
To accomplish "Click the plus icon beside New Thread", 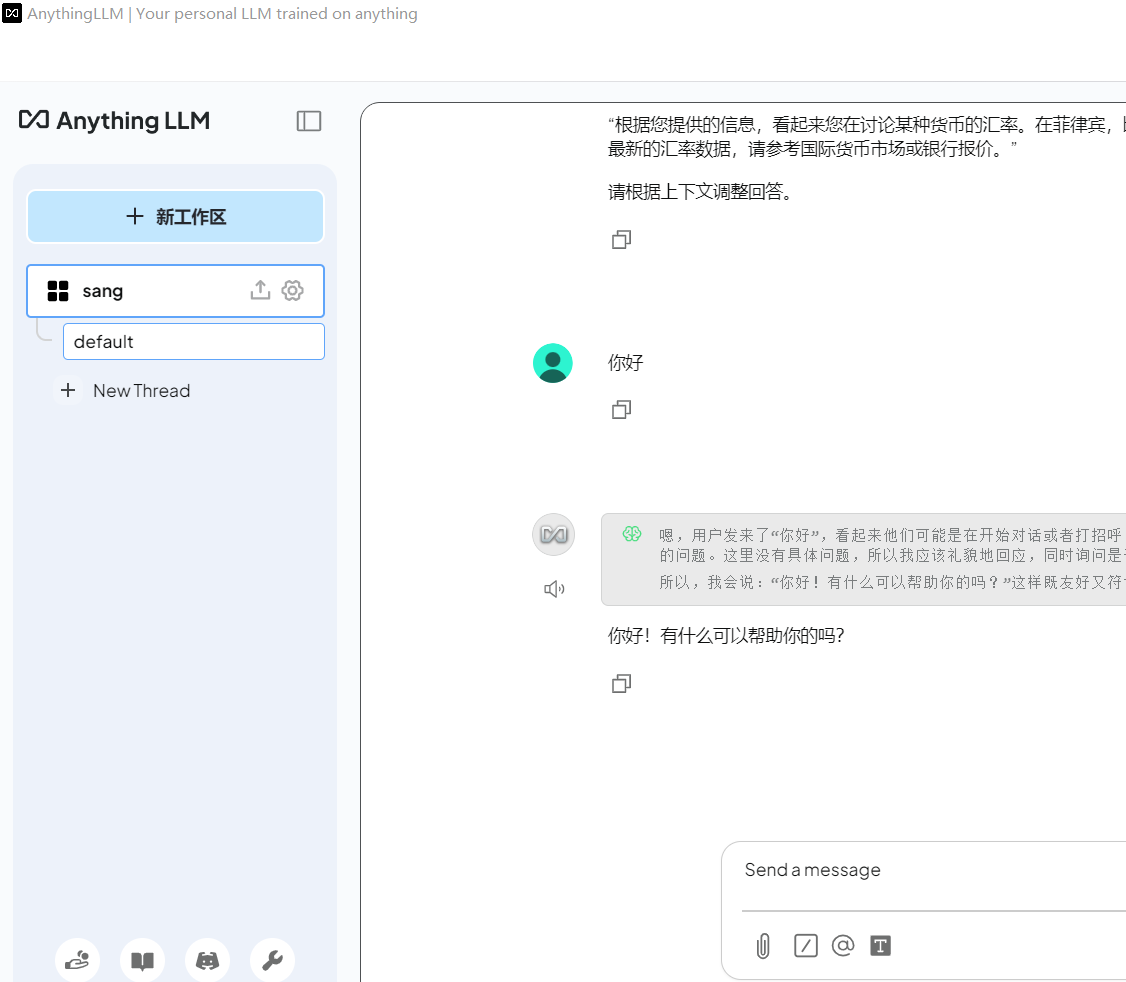I will (x=68, y=390).
